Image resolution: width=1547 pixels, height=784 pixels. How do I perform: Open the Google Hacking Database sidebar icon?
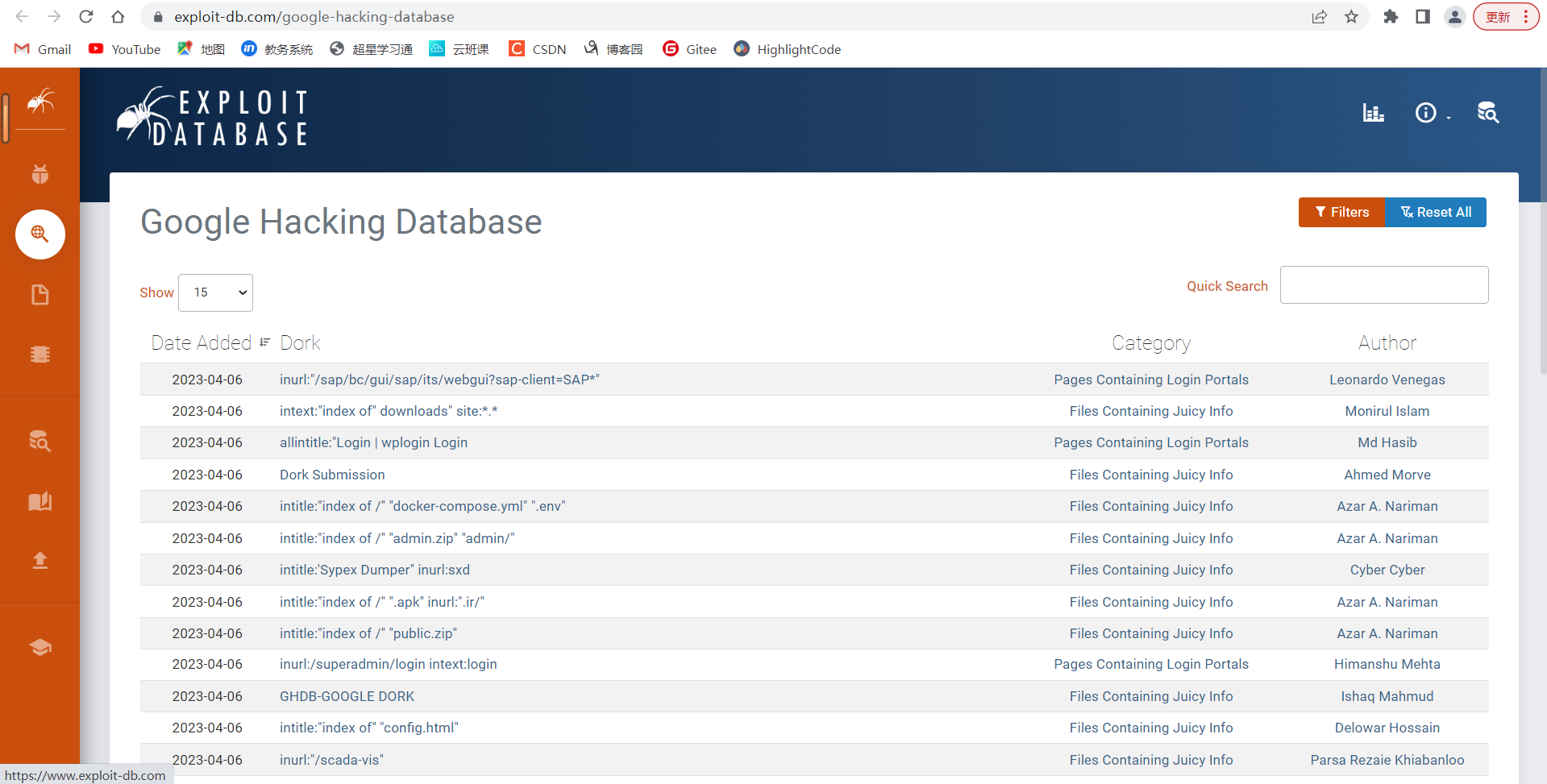(40, 234)
